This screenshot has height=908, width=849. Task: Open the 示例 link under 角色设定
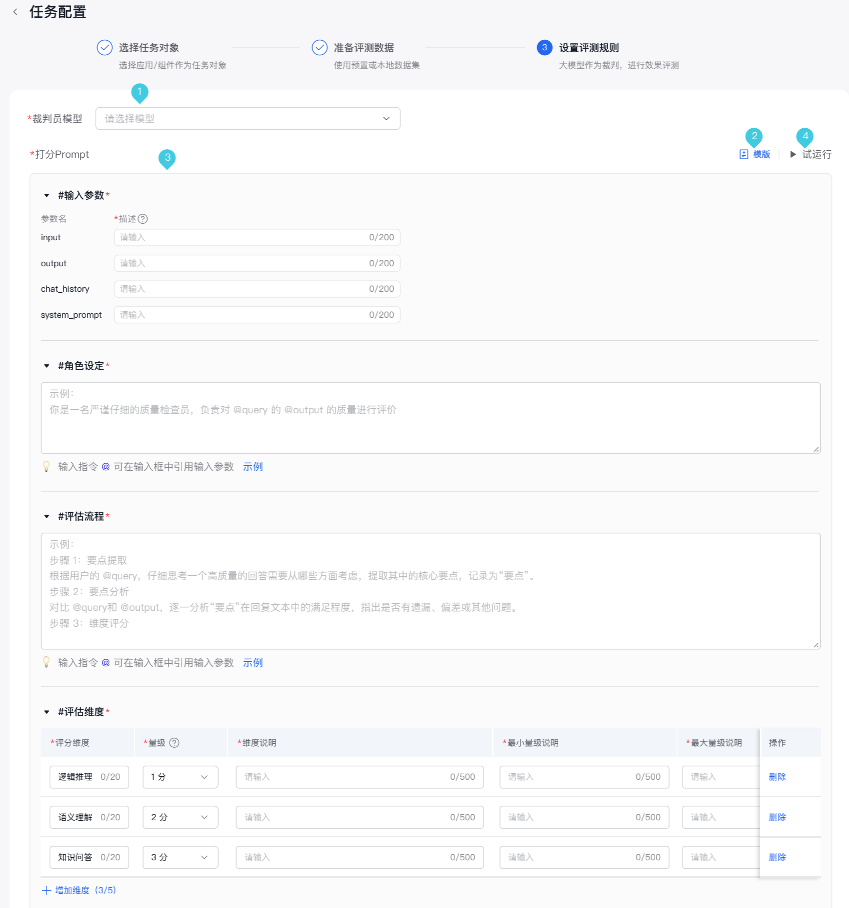[253, 467]
